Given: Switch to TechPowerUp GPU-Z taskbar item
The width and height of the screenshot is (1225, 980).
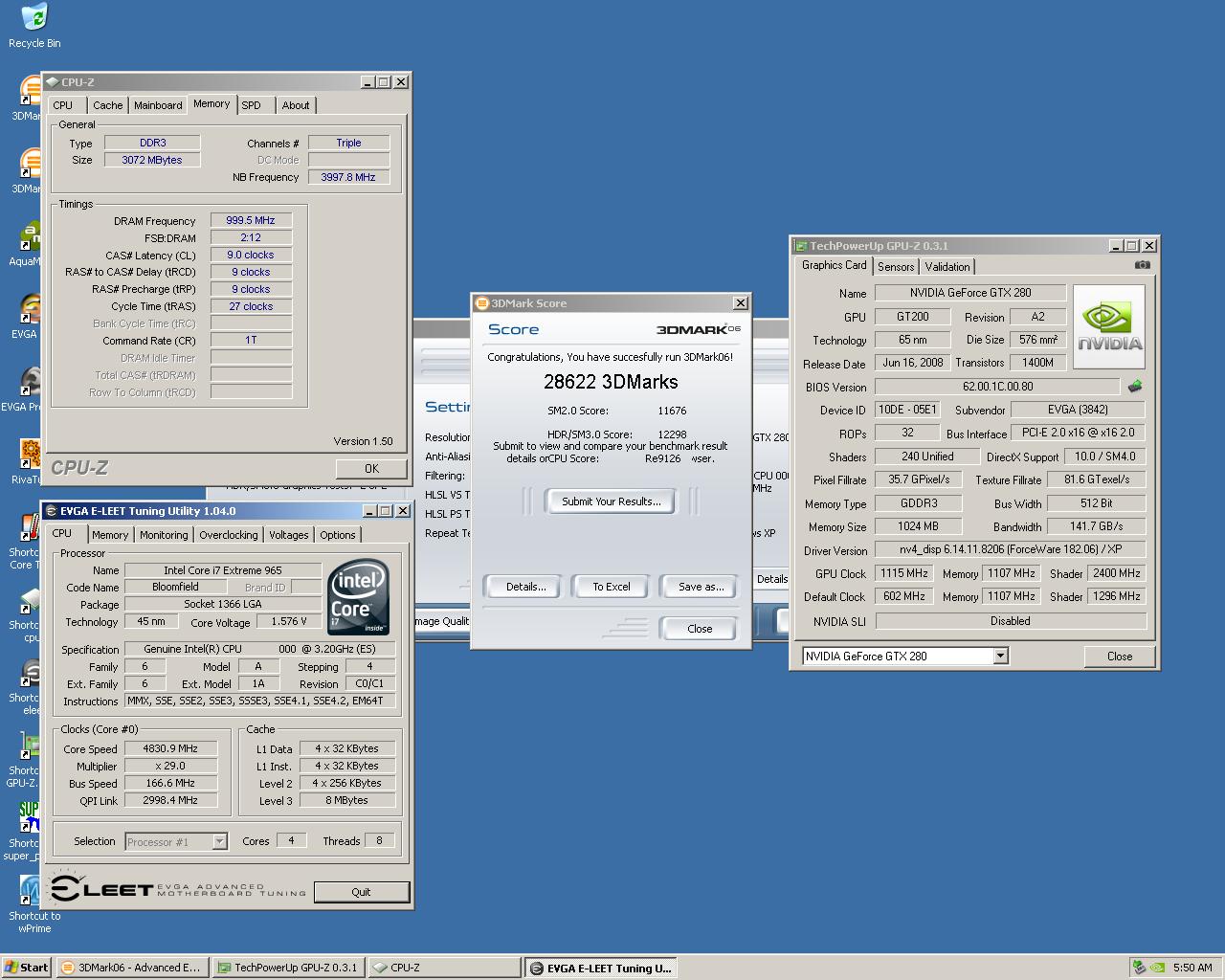Looking at the screenshot, I should [287, 968].
